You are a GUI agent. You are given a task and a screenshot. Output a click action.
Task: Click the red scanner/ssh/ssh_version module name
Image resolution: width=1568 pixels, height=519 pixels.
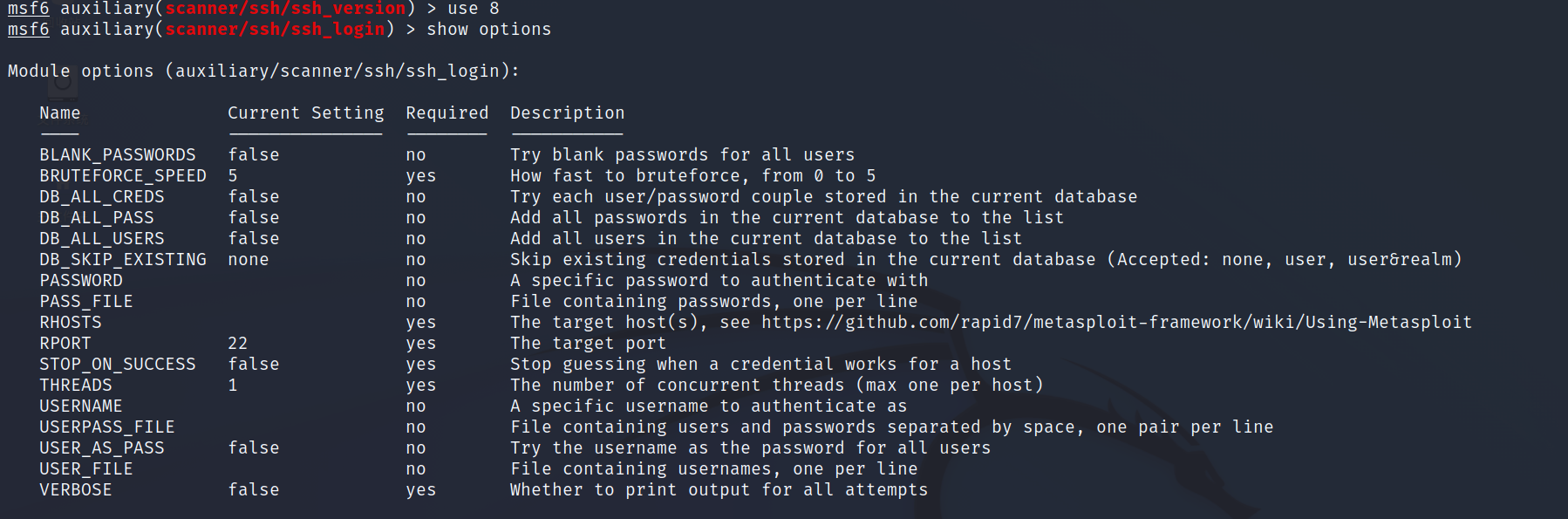(285, 9)
